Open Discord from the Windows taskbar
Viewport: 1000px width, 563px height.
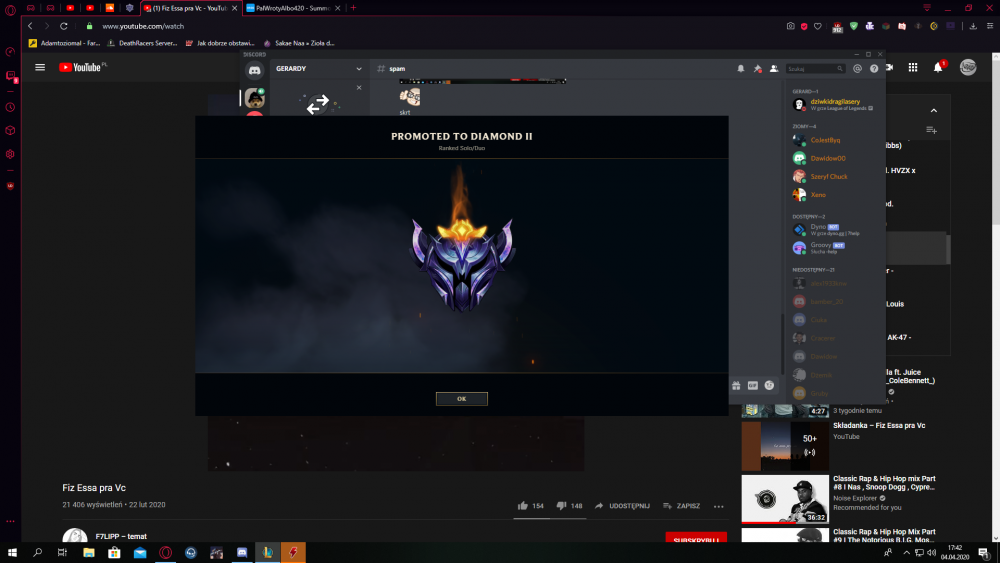point(242,552)
